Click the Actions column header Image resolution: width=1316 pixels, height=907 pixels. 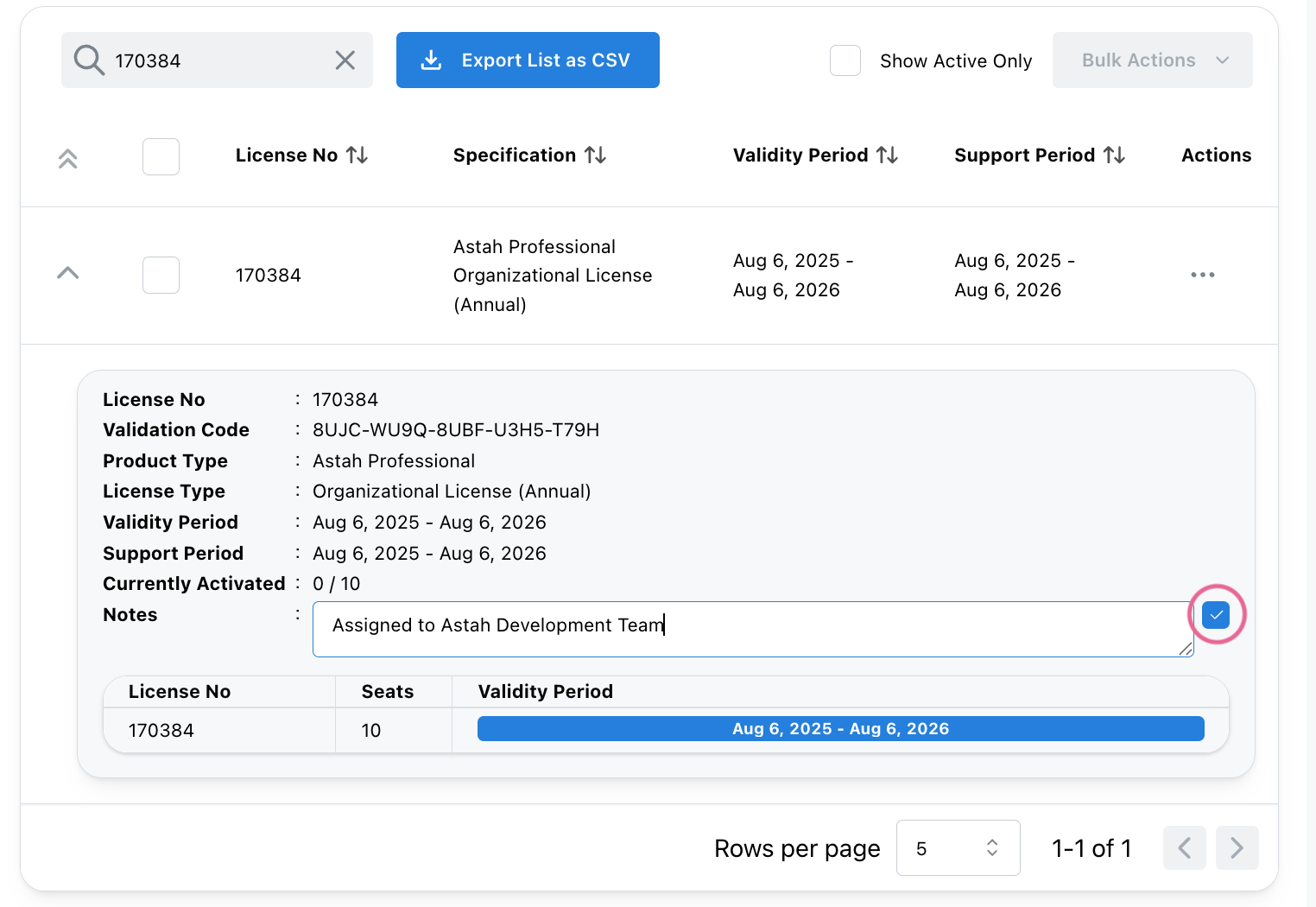point(1216,155)
